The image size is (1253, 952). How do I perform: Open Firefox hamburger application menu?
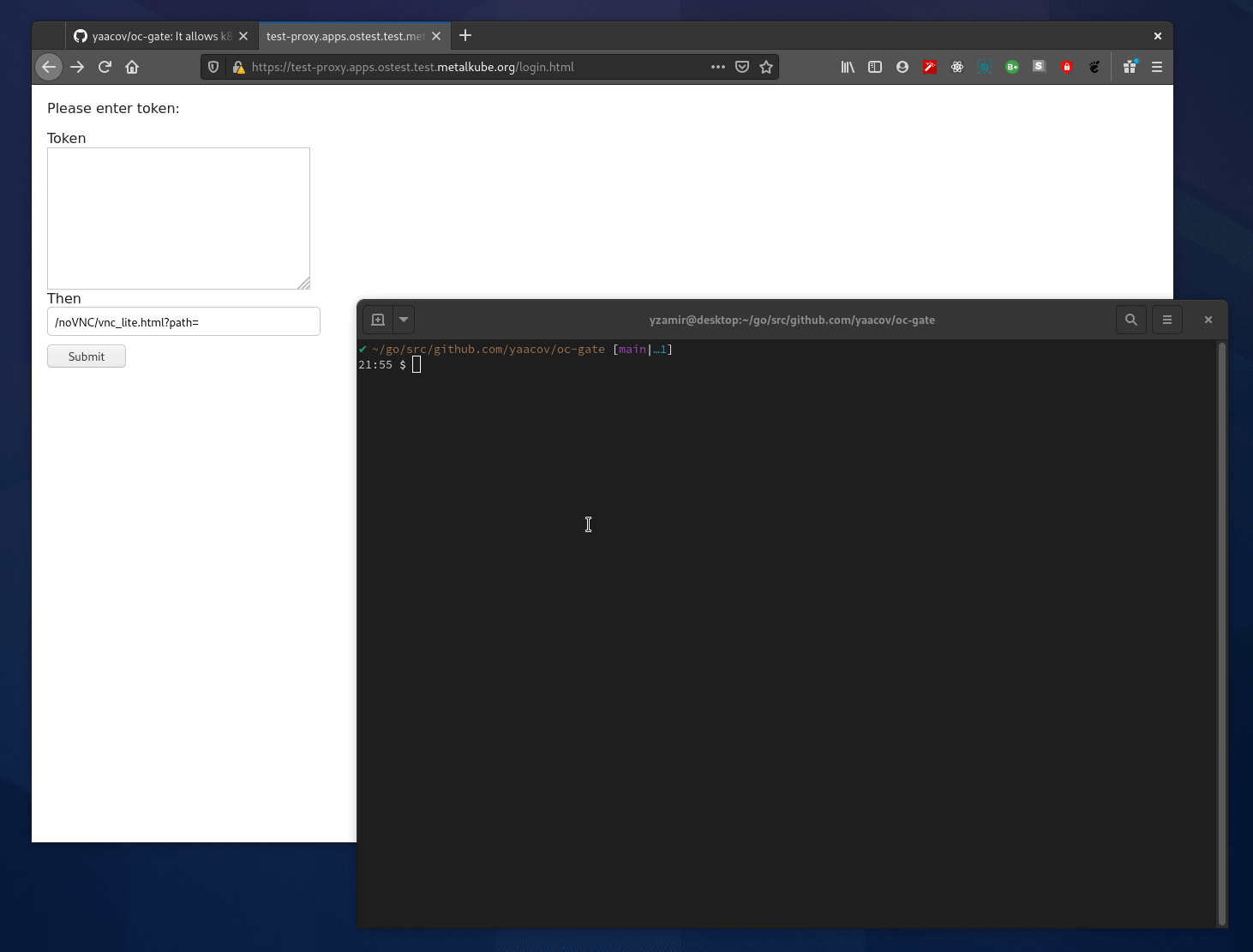pos(1157,67)
